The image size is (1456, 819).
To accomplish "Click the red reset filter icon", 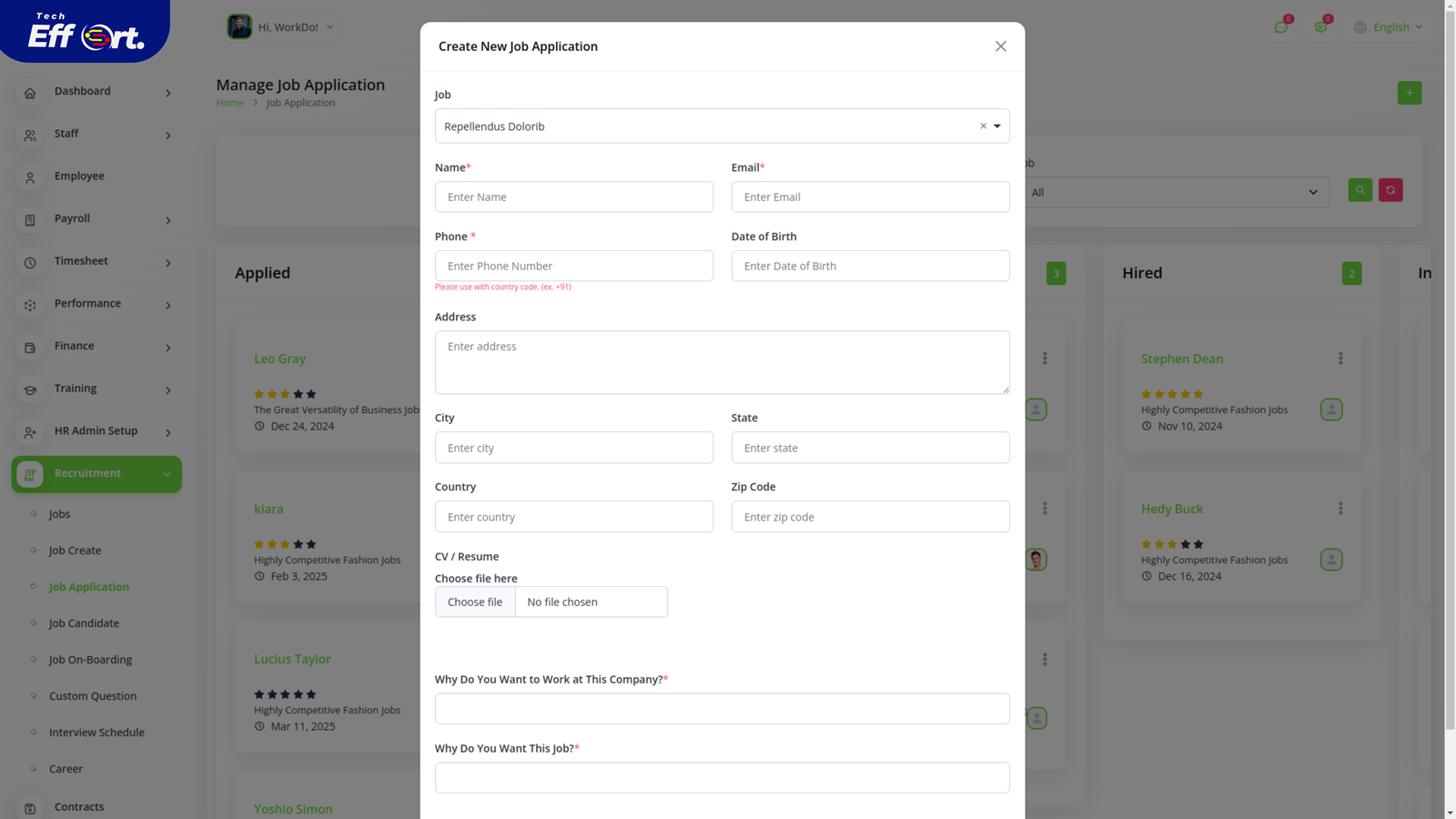I will point(1390,190).
